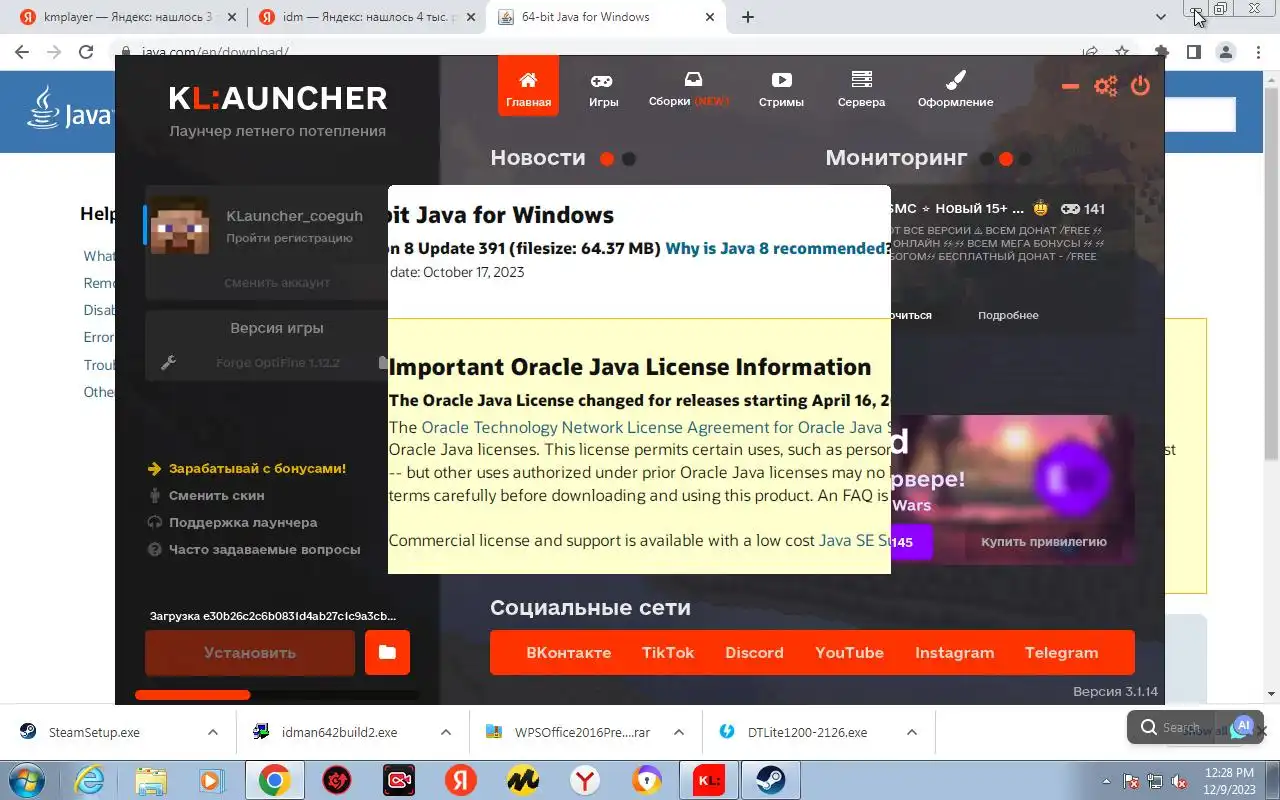Screen dimensions: 1280x800
Task: Select the first Мониторинг carousel dot
Action: (986, 158)
